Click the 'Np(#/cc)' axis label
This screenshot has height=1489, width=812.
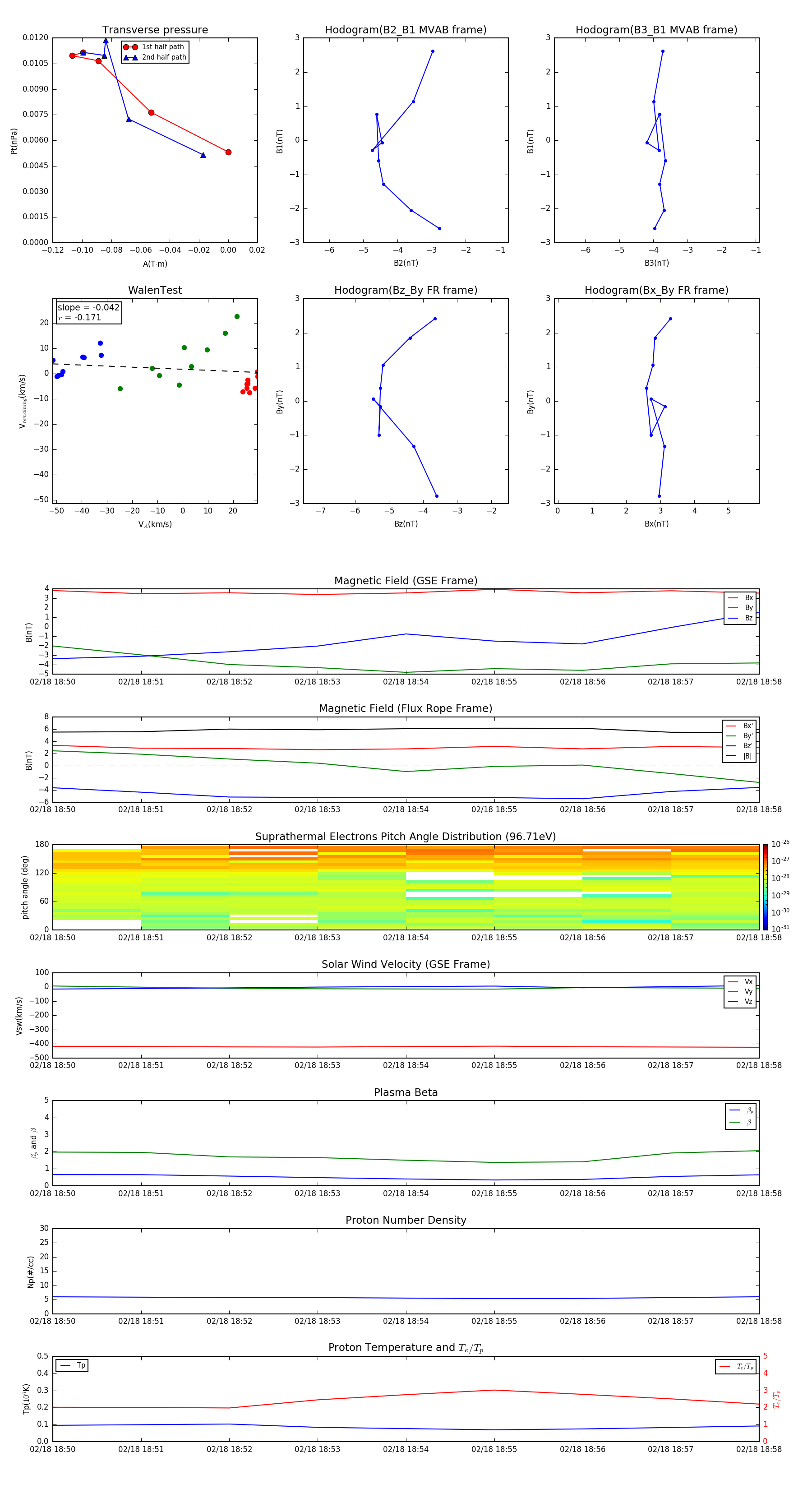(31, 1272)
